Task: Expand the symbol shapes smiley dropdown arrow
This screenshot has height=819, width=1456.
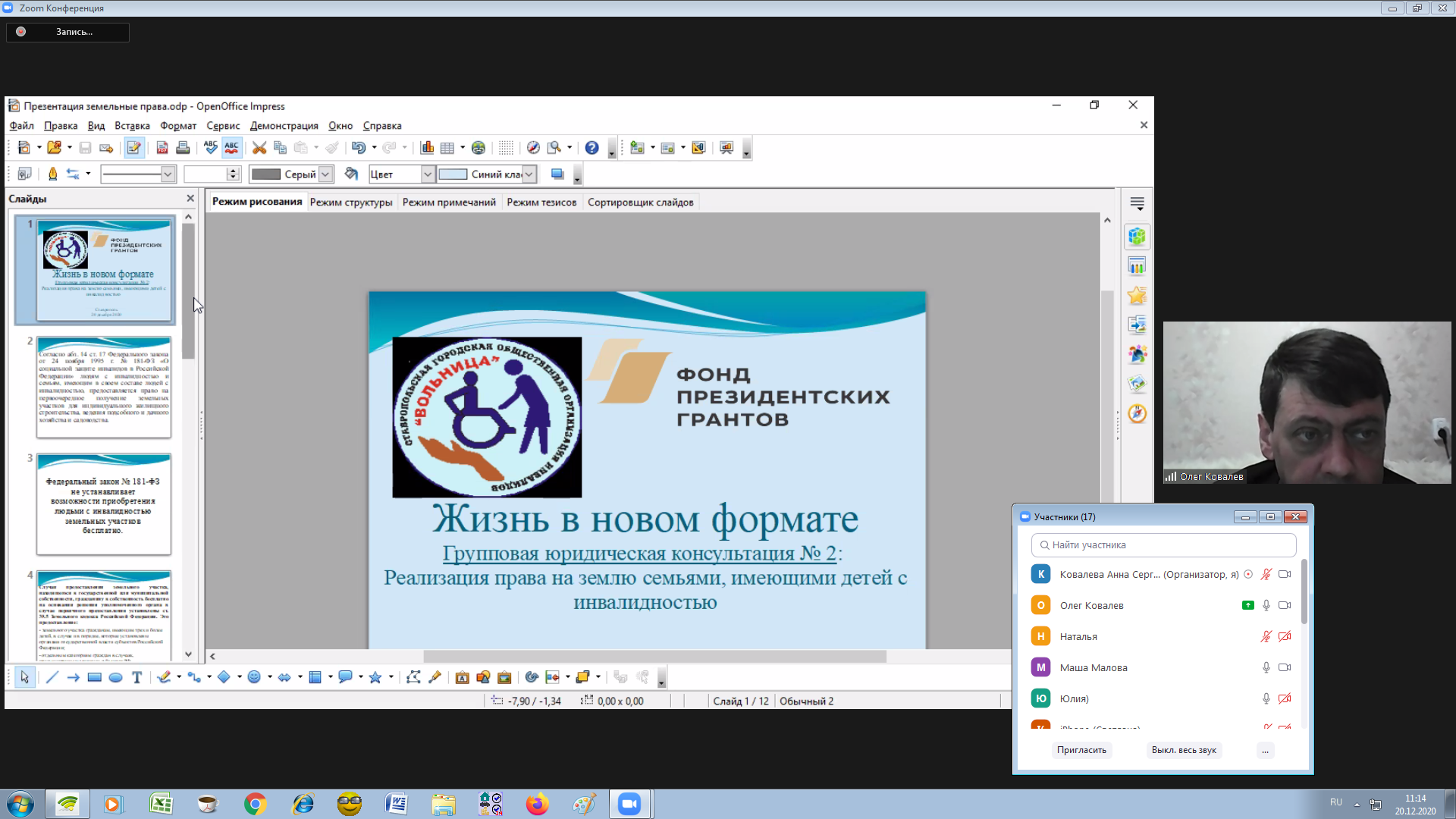Action: (x=269, y=677)
